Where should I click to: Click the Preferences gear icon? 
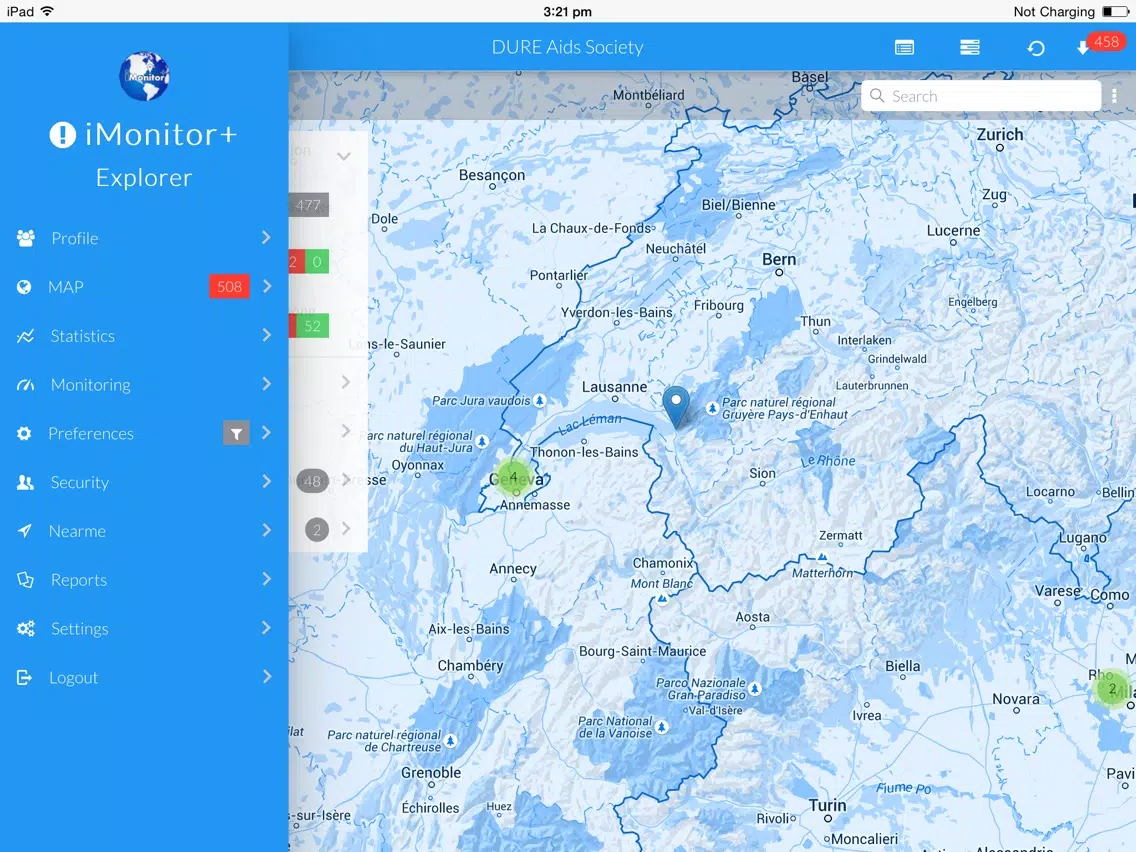(24, 433)
